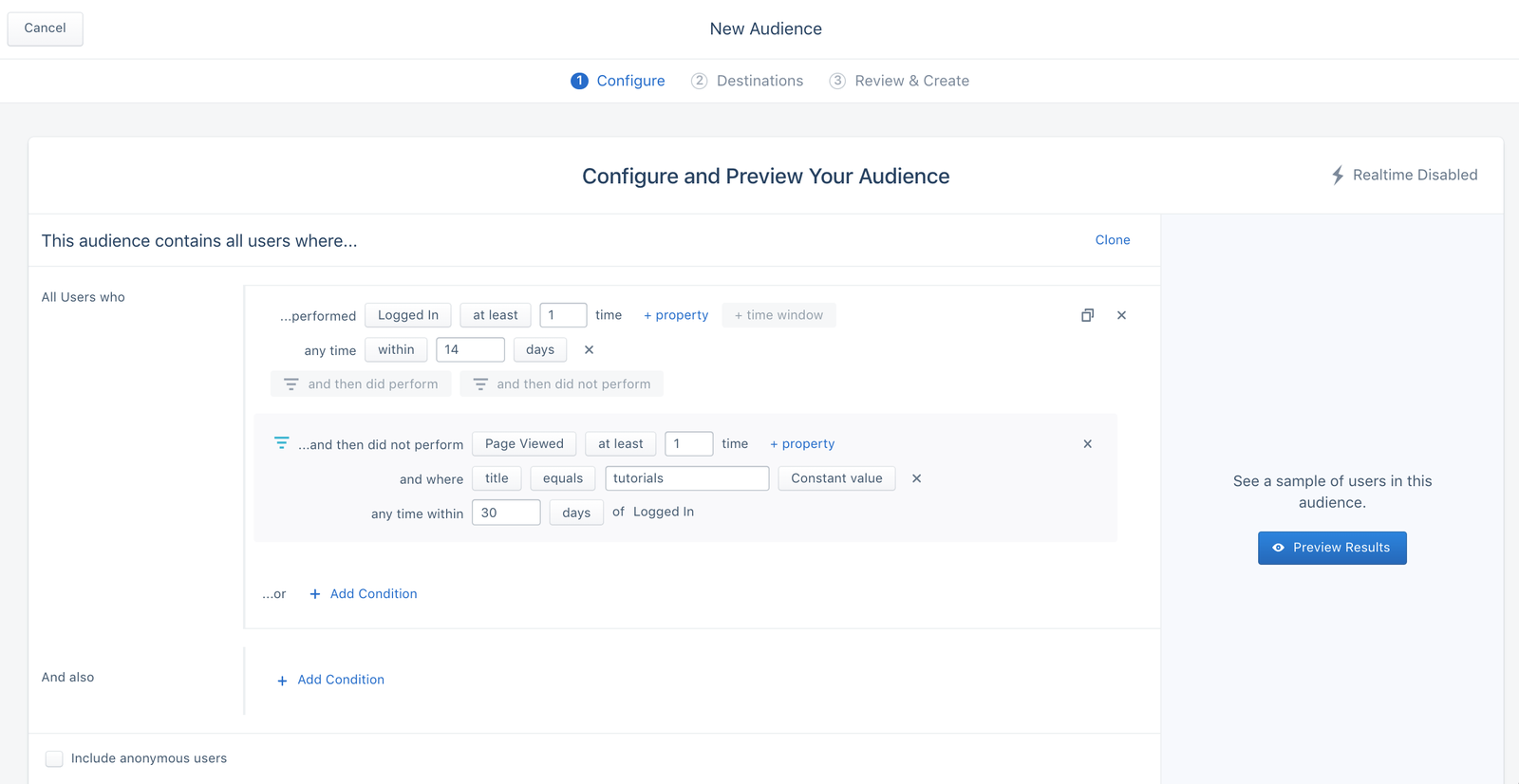Image resolution: width=1519 pixels, height=784 pixels.
Task: Edit the Page Viewed count field
Action: 688,444
